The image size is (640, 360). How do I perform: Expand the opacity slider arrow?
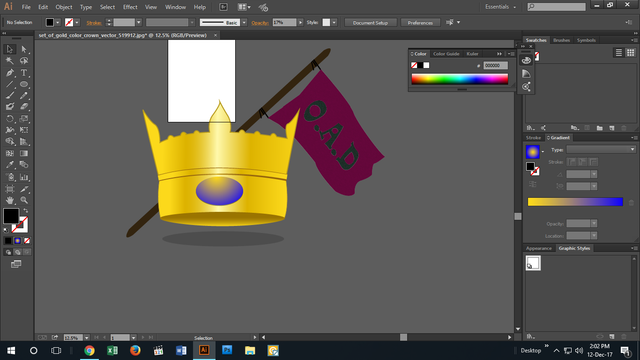[x=300, y=22]
